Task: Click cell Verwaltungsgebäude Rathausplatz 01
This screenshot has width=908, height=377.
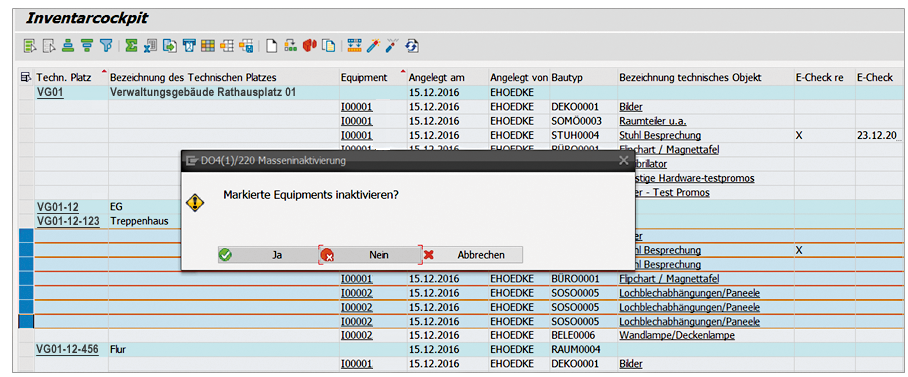Action: point(223,93)
